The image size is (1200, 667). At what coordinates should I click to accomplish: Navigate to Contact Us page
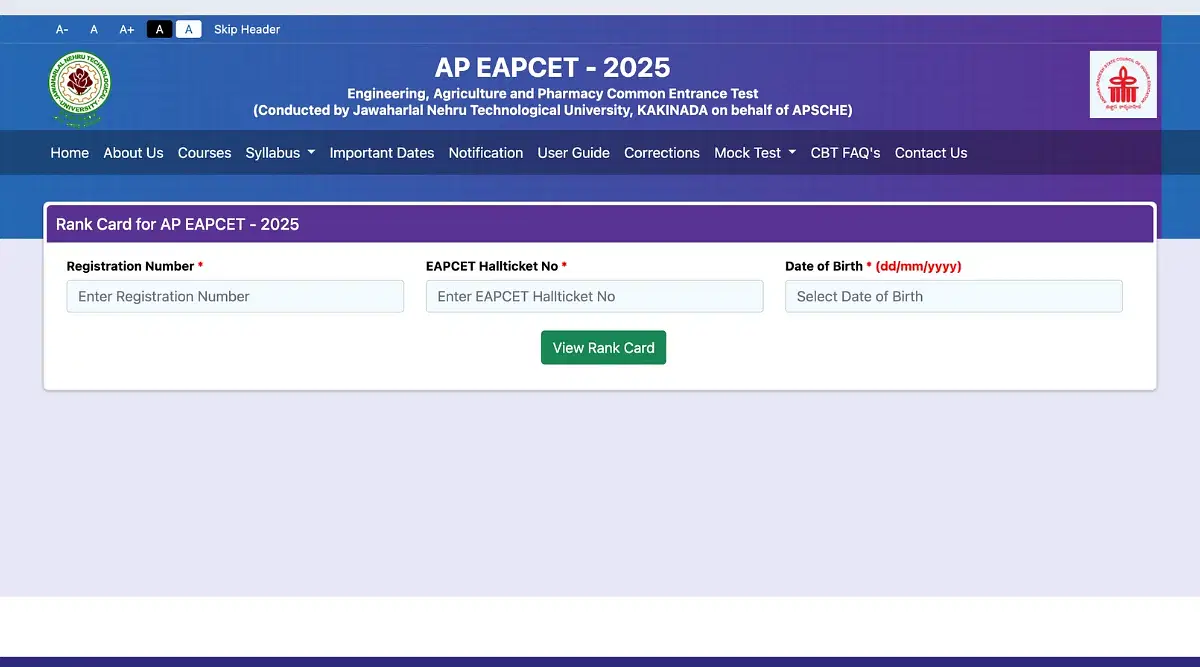931,153
